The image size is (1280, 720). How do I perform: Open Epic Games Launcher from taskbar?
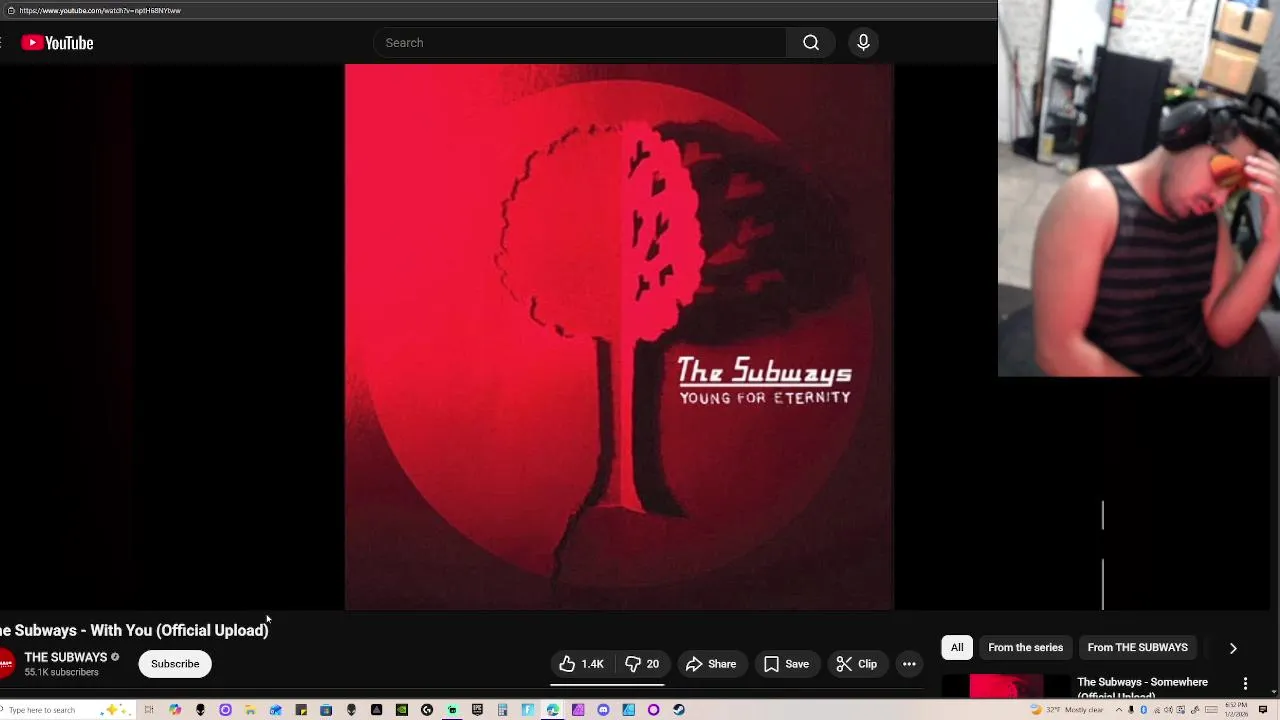[477, 710]
